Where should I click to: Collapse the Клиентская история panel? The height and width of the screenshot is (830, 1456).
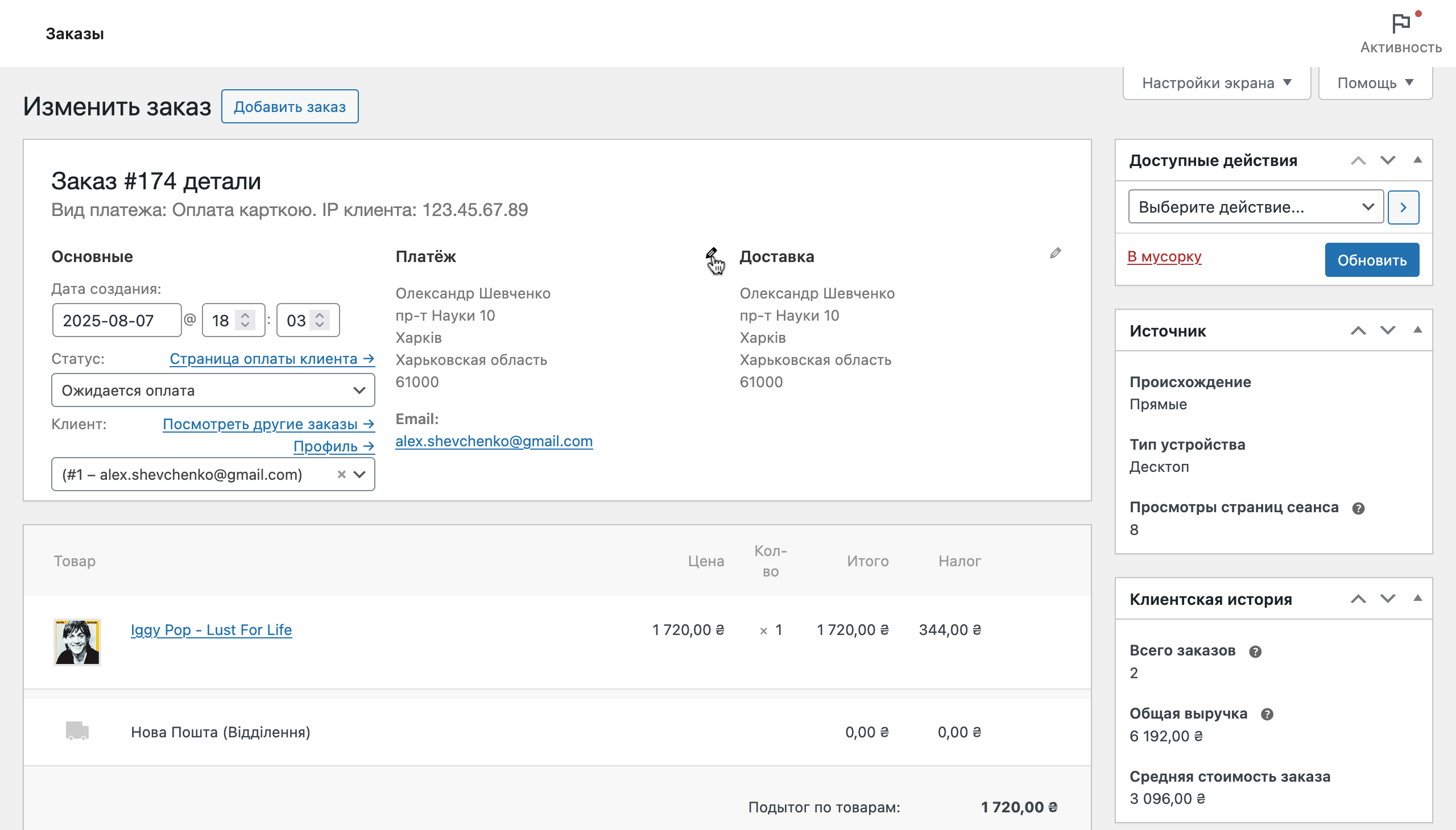pos(1417,599)
